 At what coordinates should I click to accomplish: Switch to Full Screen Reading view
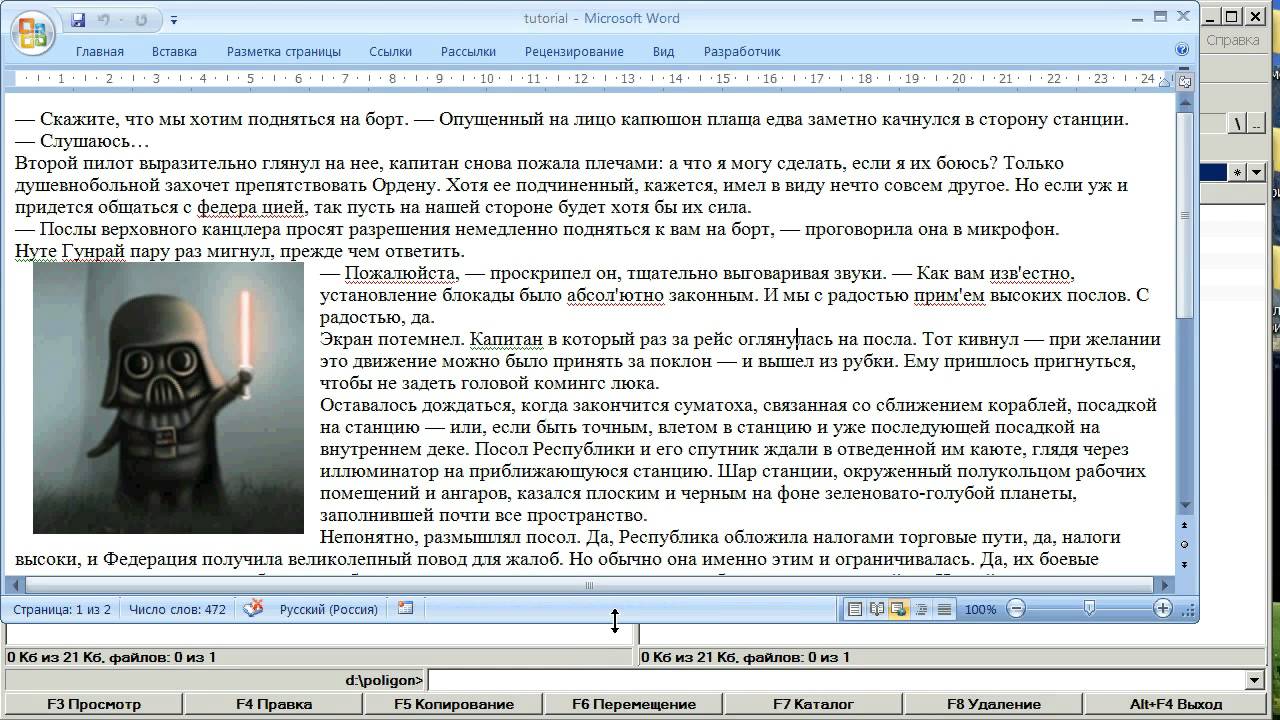(877, 608)
